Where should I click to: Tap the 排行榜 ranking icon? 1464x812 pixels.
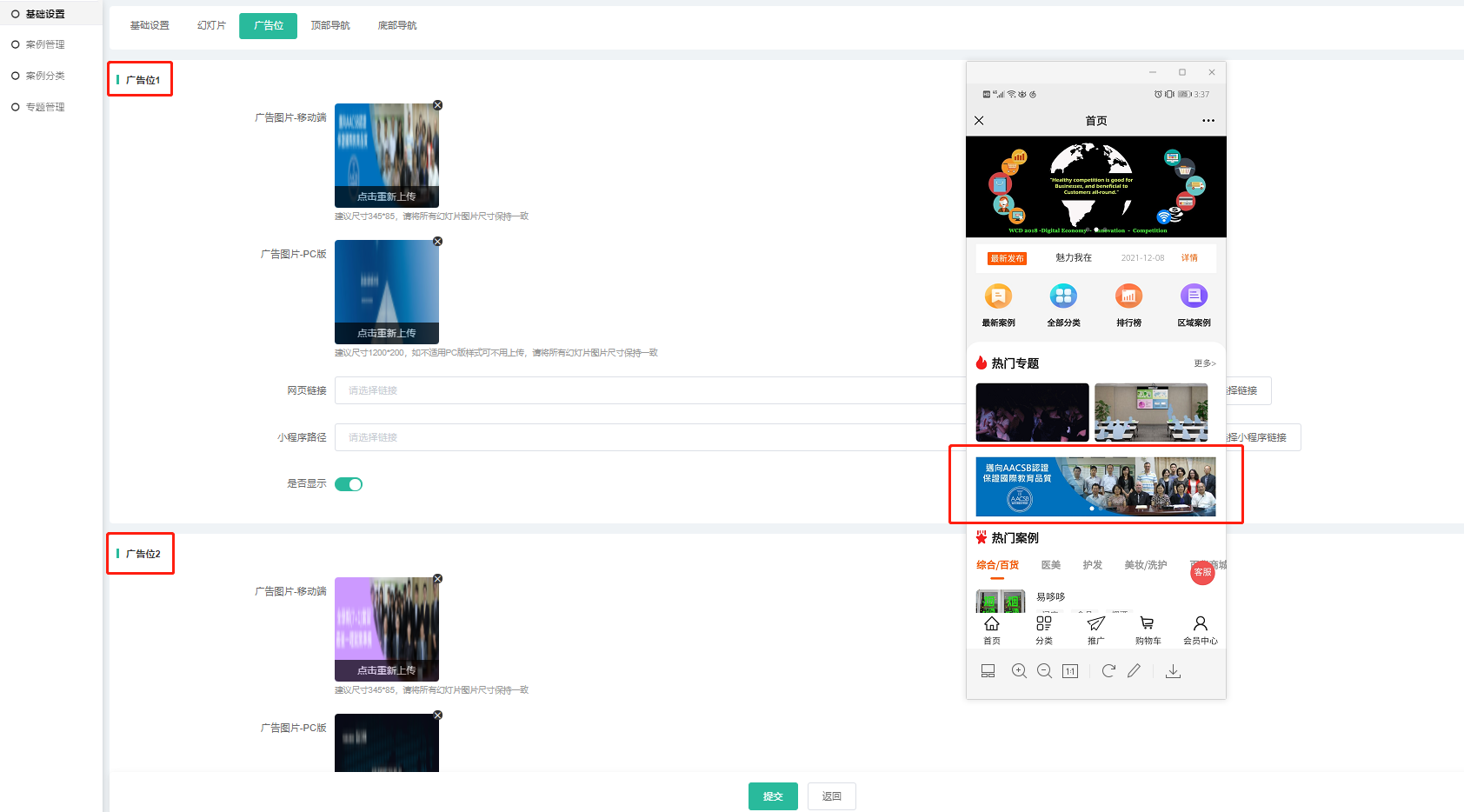click(1128, 296)
